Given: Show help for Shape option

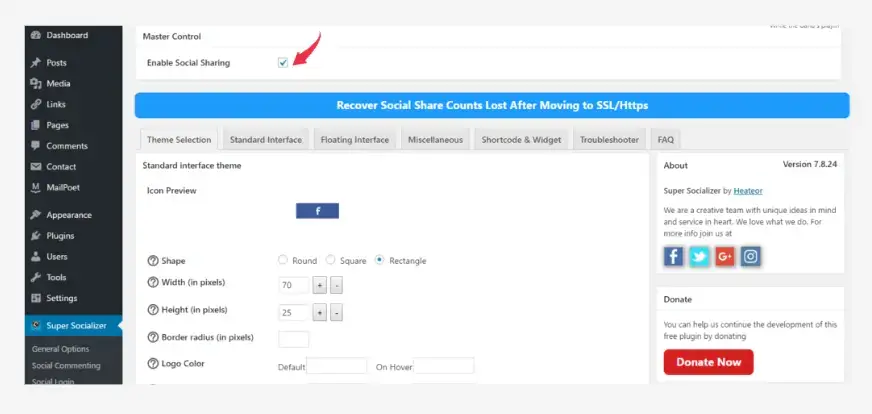Looking at the screenshot, I should tap(153, 260).
